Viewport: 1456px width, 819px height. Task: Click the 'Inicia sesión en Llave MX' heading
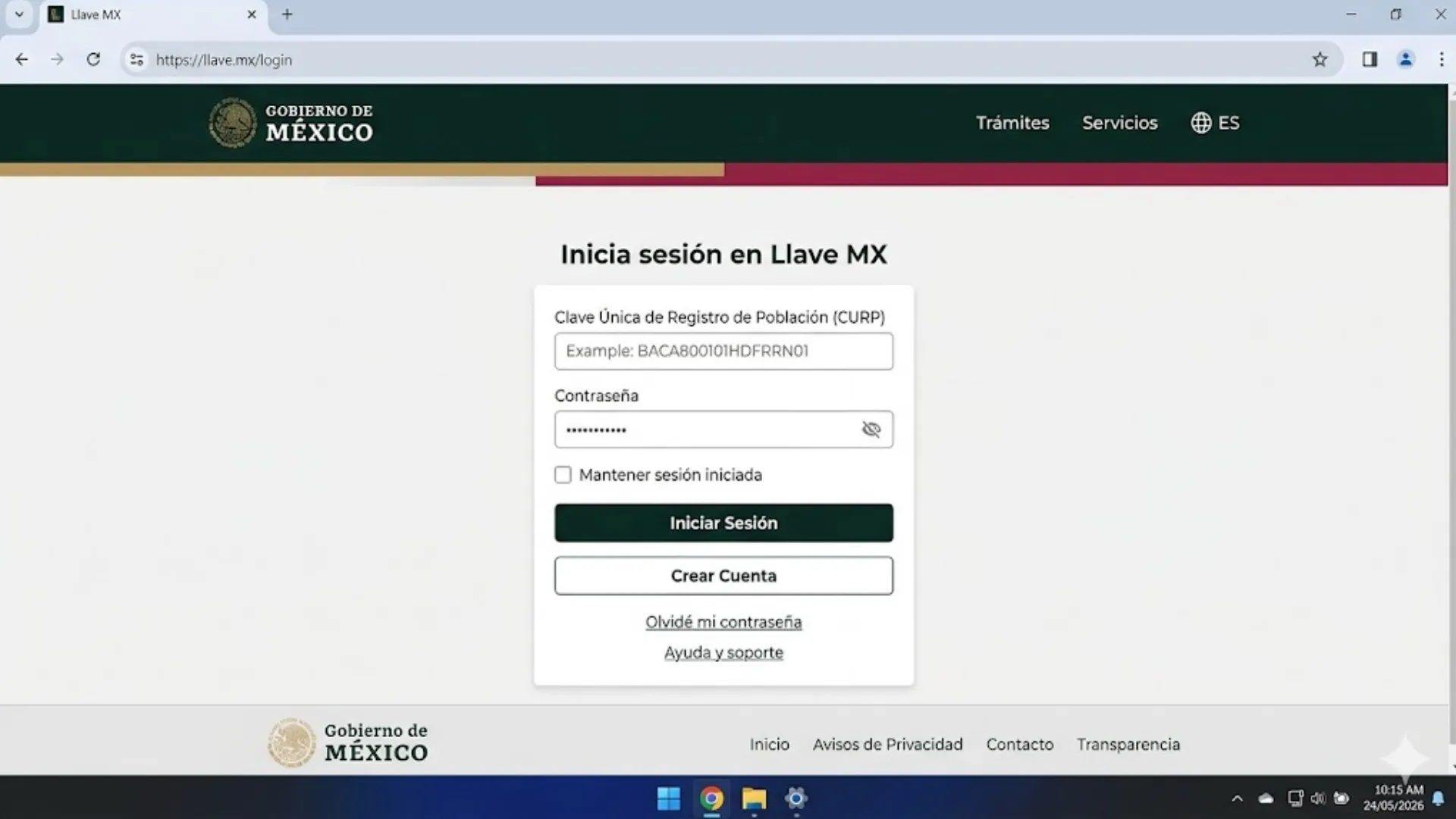723,254
